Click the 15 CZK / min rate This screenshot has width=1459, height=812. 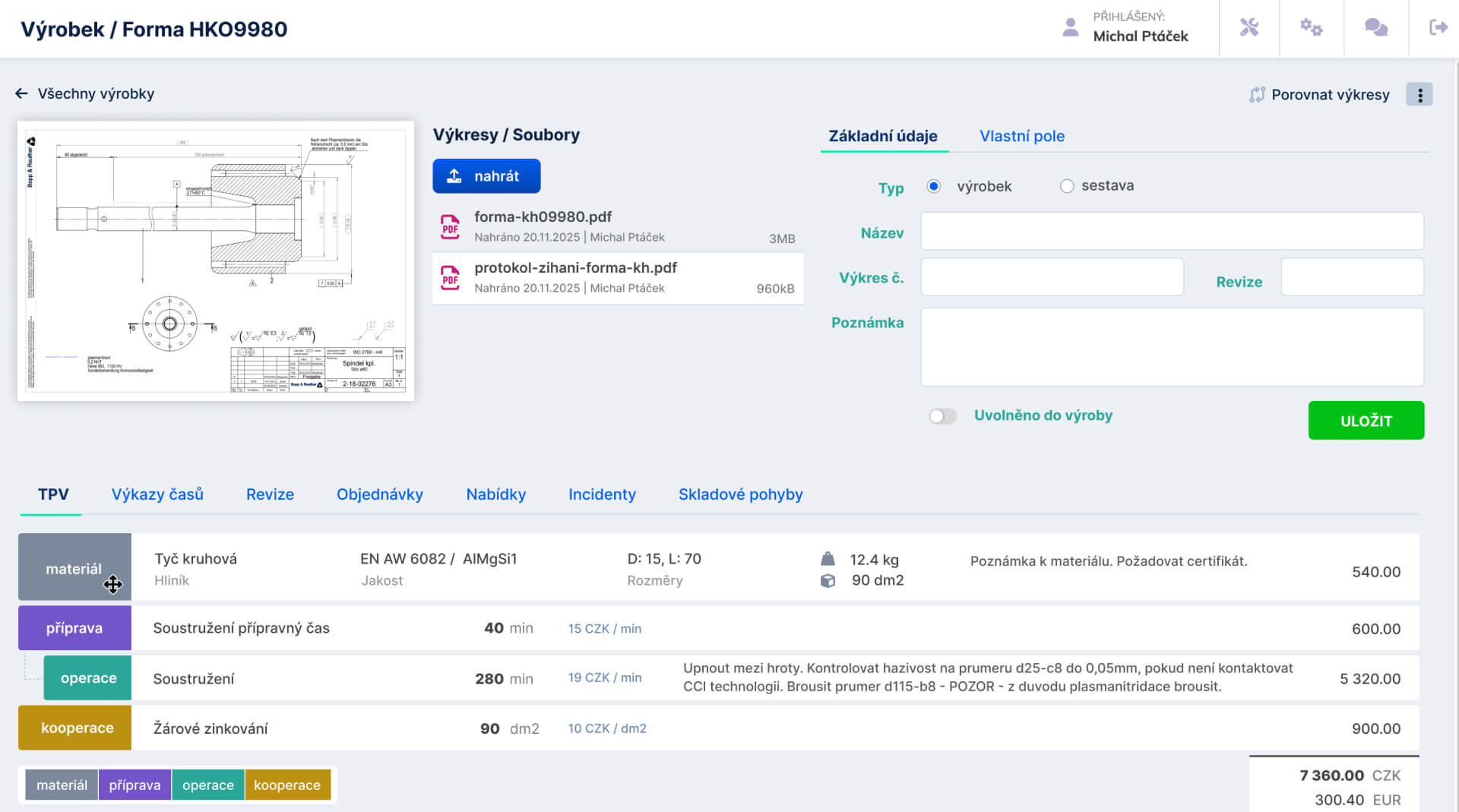(605, 629)
